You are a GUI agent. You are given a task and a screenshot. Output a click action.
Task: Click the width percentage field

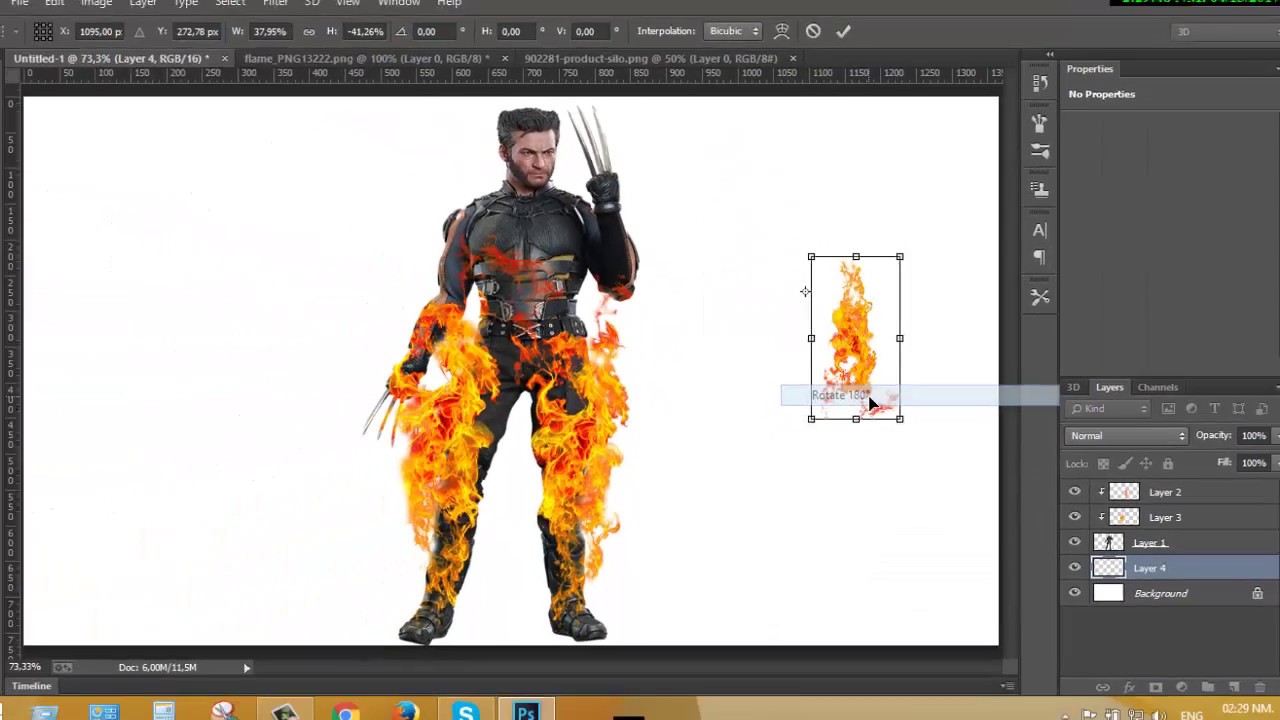[271, 31]
